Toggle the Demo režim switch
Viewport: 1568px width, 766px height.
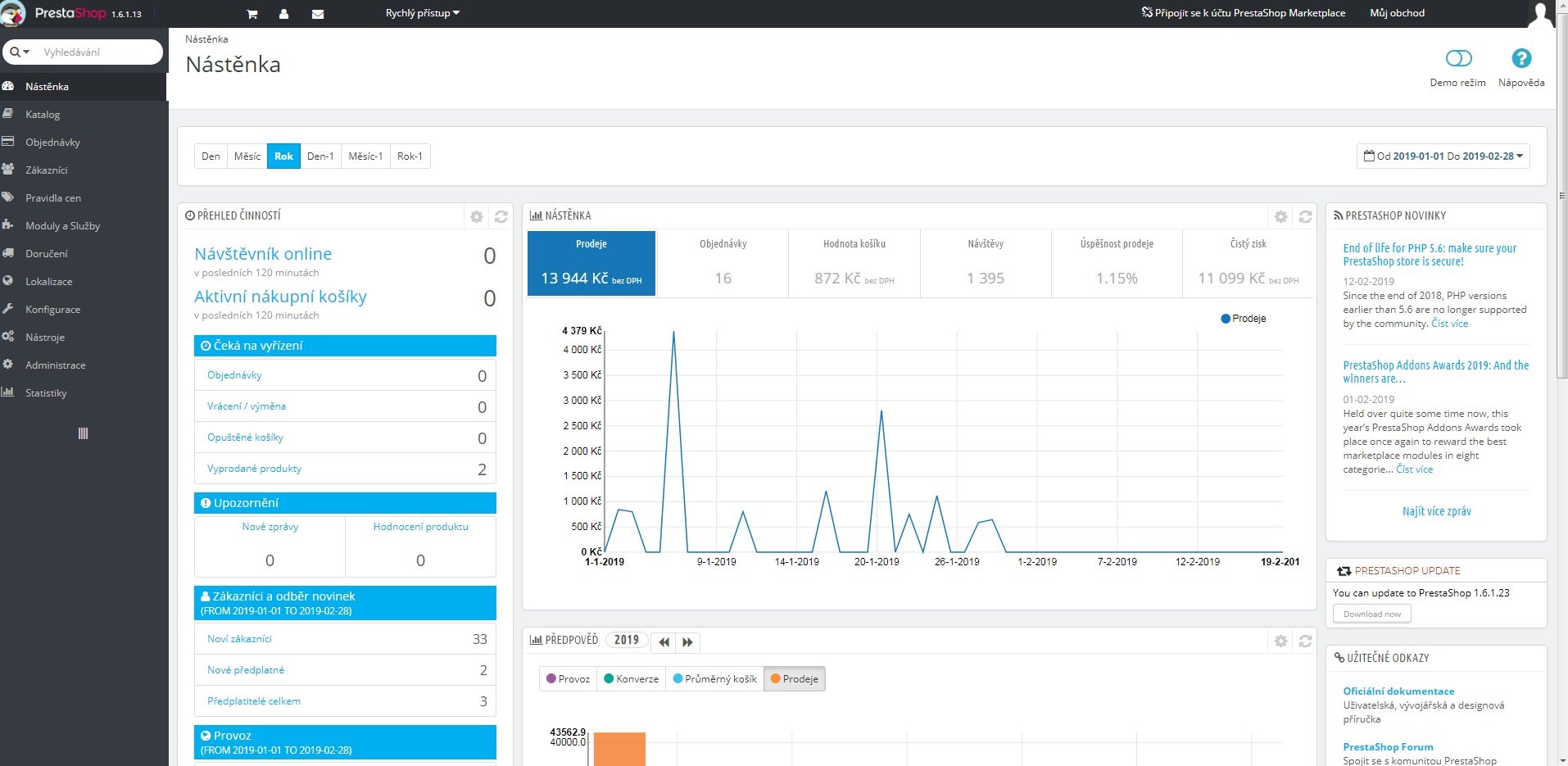(x=1458, y=58)
